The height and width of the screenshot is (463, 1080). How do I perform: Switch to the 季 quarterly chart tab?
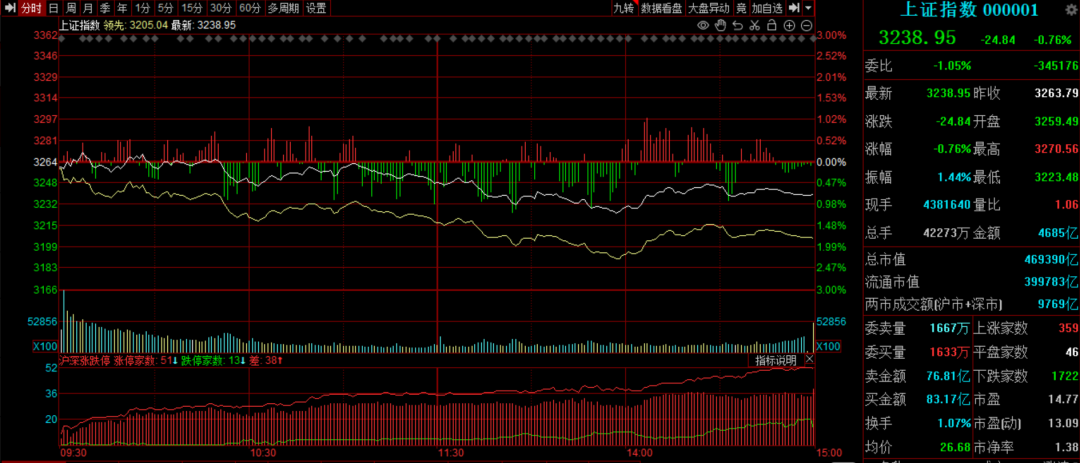tap(105, 8)
